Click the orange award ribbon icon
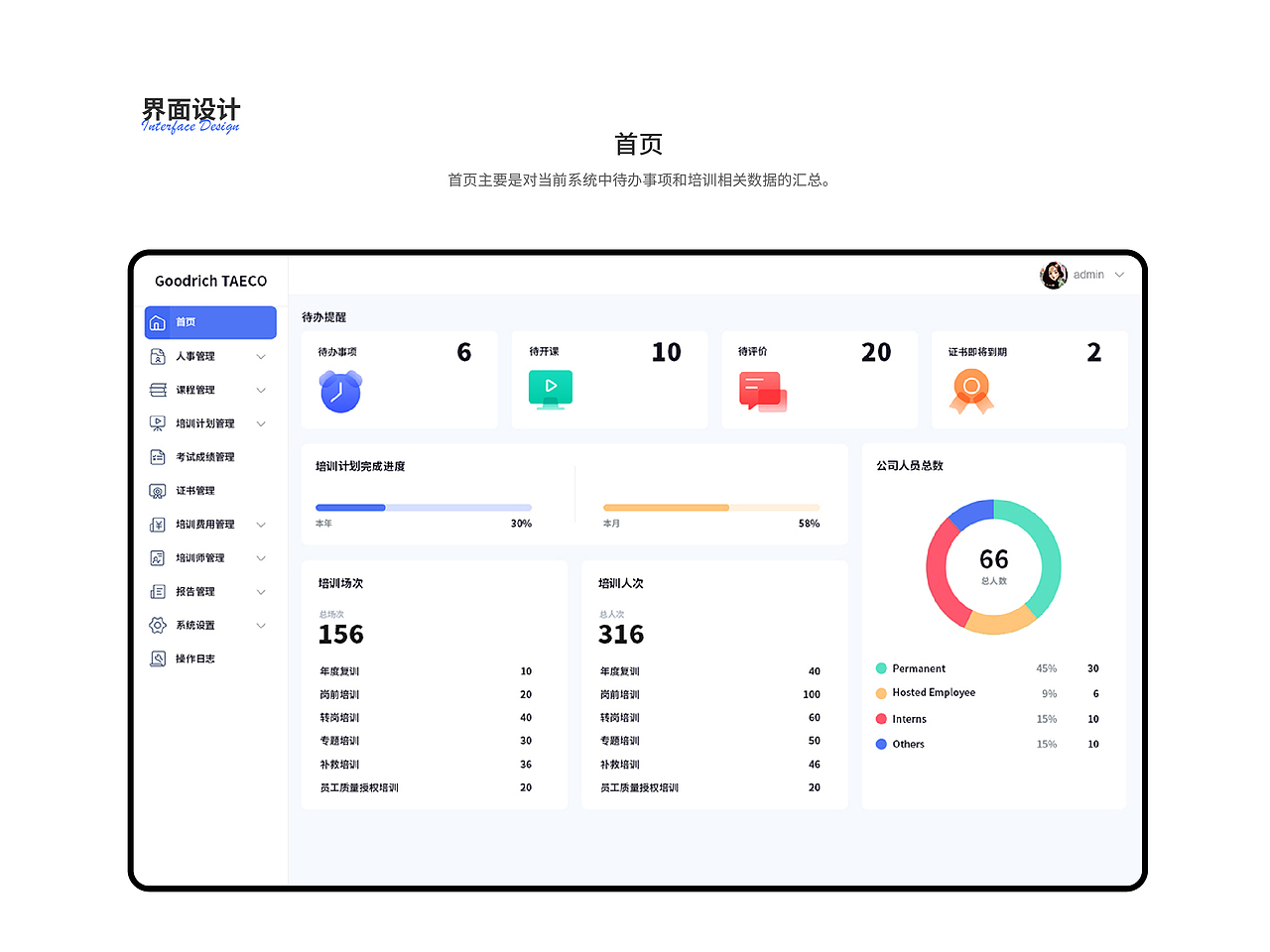 click(971, 392)
